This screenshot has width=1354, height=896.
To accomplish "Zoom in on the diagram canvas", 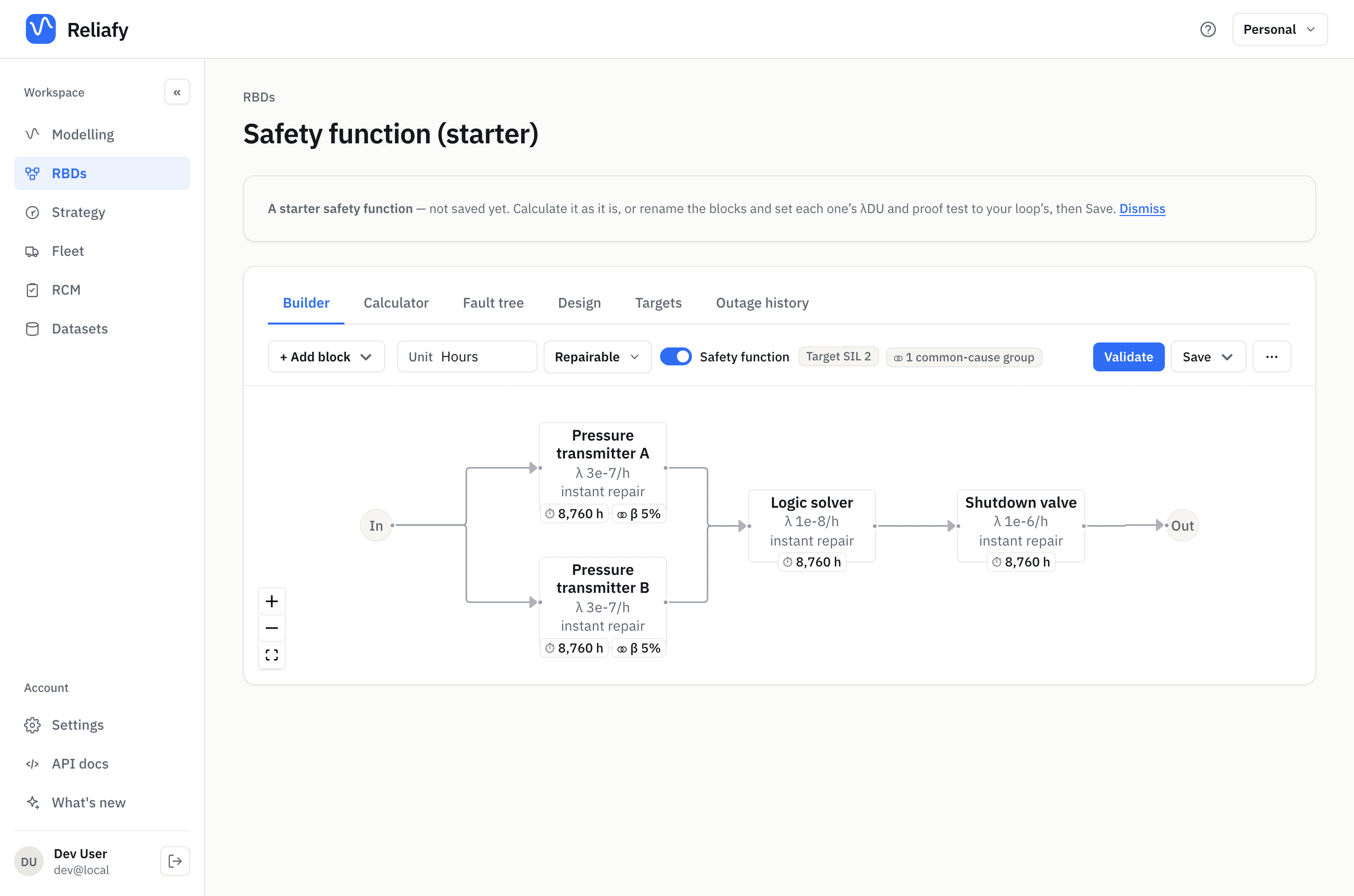I will pyautogui.click(x=272, y=601).
